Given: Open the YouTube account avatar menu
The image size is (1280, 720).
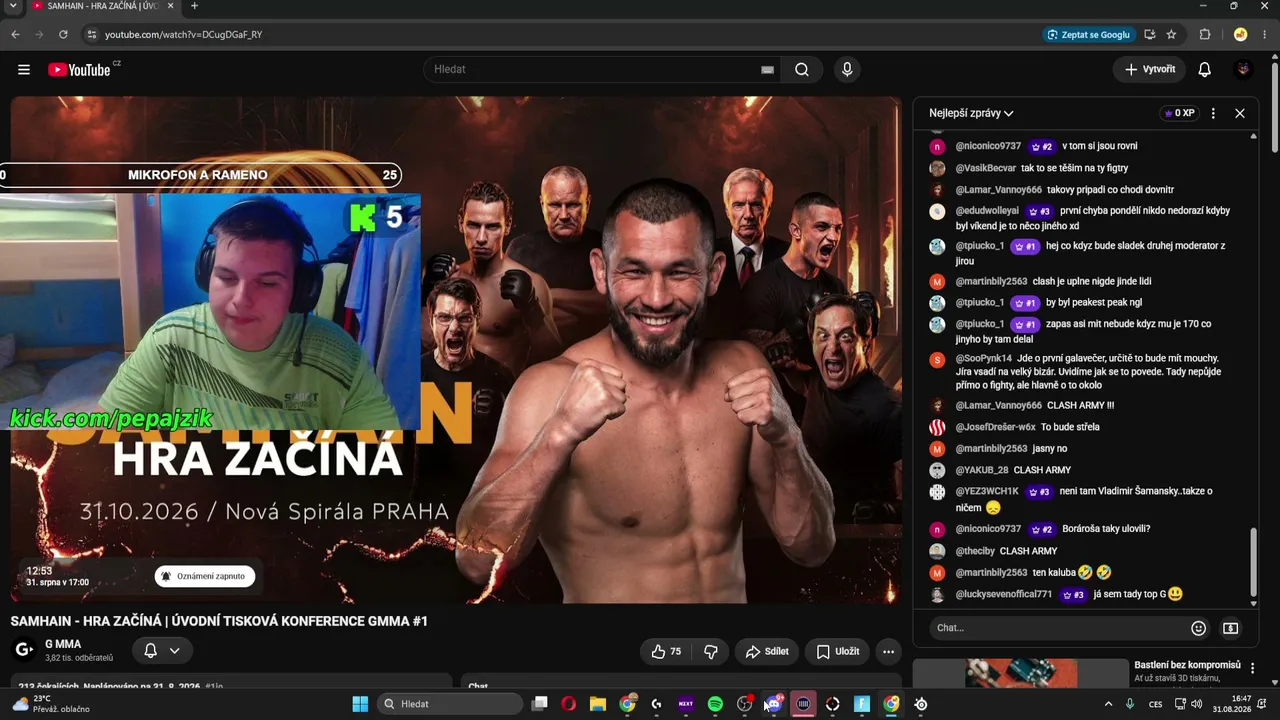Looking at the screenshot, I should (x=1243, y=70).
